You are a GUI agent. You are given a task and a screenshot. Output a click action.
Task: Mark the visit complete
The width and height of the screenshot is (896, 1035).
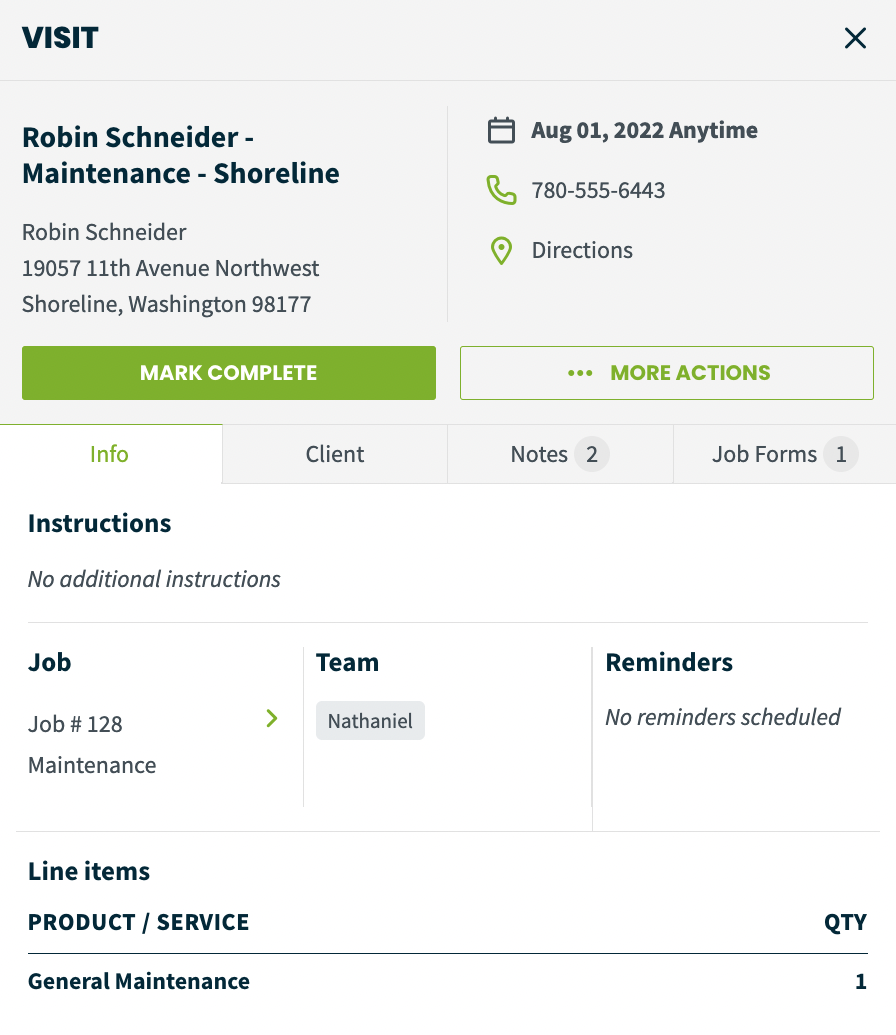pos(228,372)
